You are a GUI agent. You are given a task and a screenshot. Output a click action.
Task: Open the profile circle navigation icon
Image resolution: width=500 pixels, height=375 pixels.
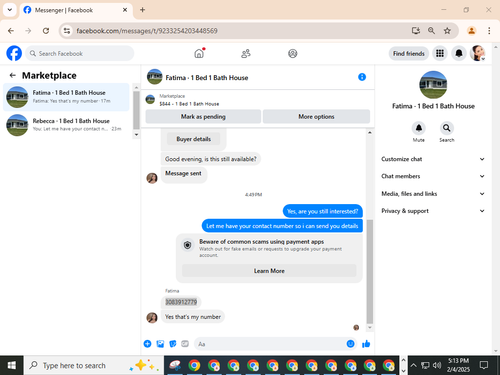293,53
